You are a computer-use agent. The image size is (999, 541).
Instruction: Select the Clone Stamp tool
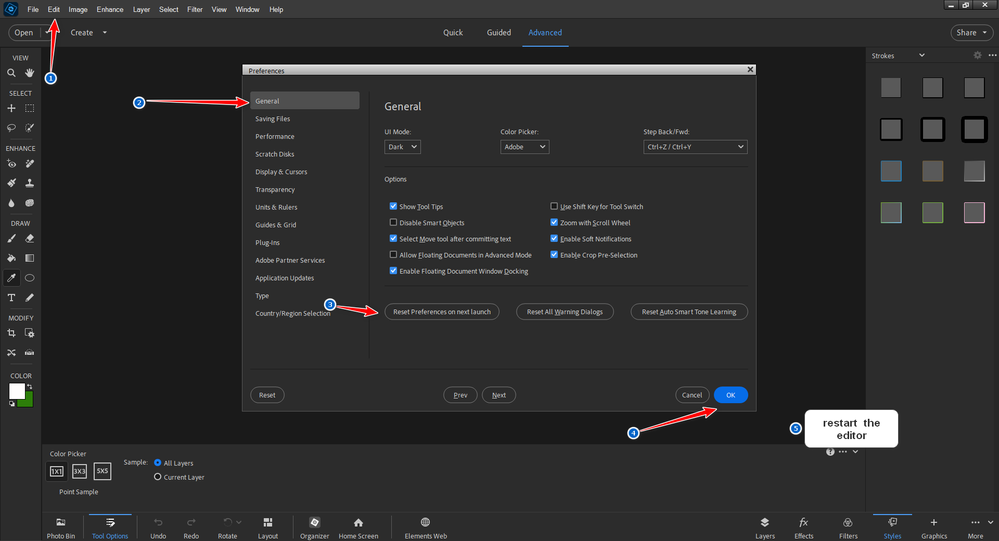click(29, 183)
